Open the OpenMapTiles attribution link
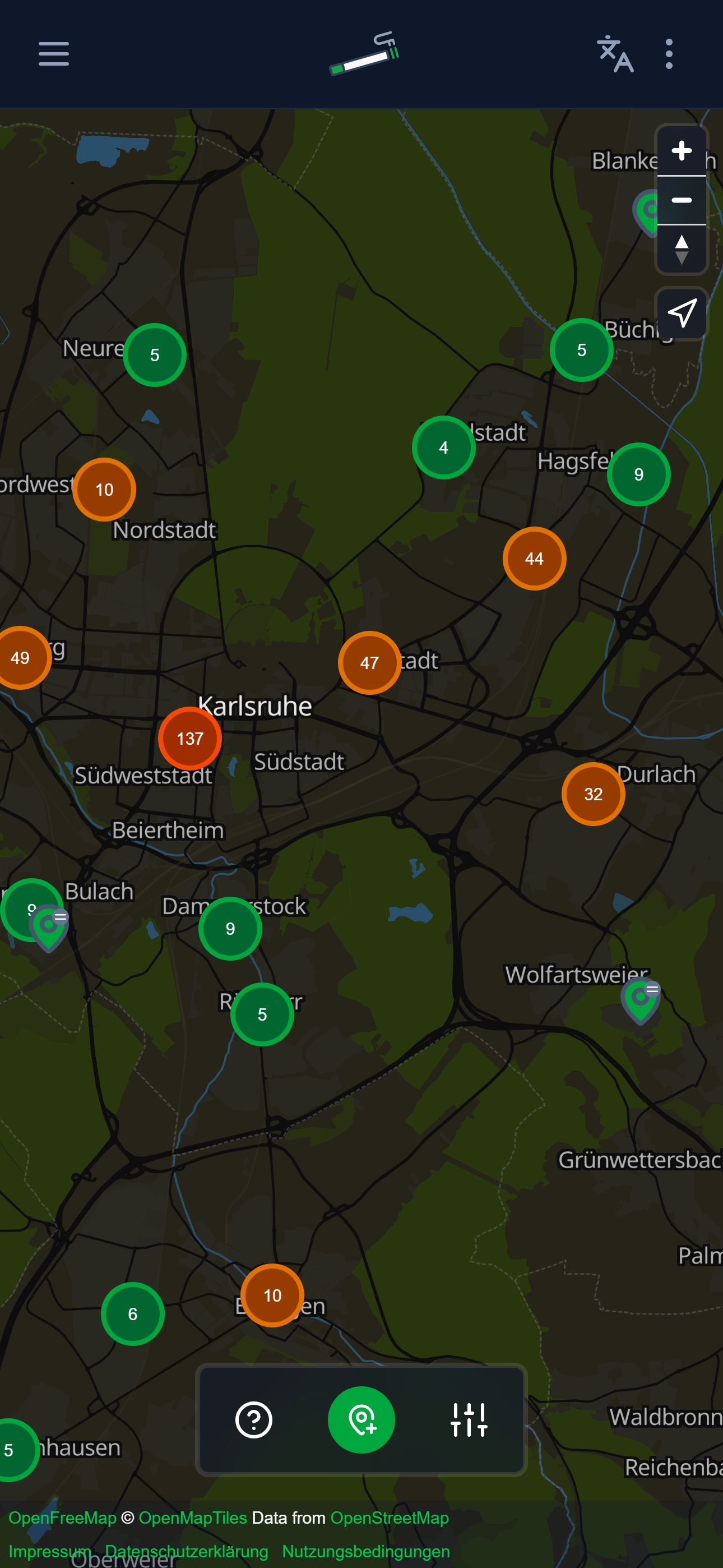 [x=193, y=1518]
